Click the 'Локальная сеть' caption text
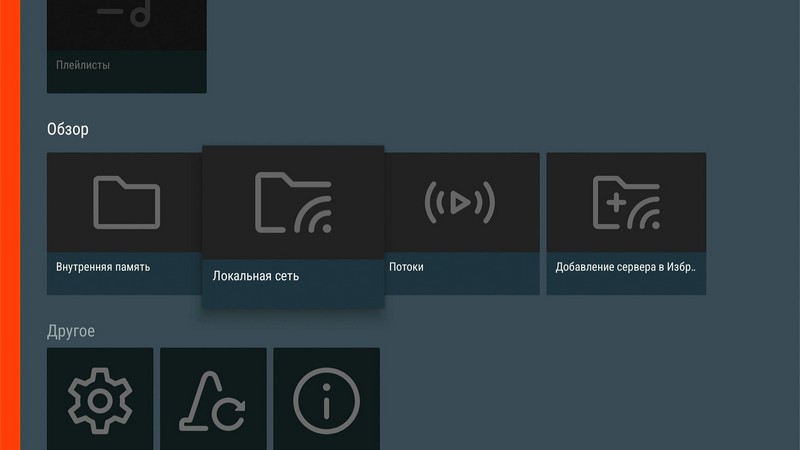Image resolution: width=800 pixels, height=450 pixels. point(255,276)
